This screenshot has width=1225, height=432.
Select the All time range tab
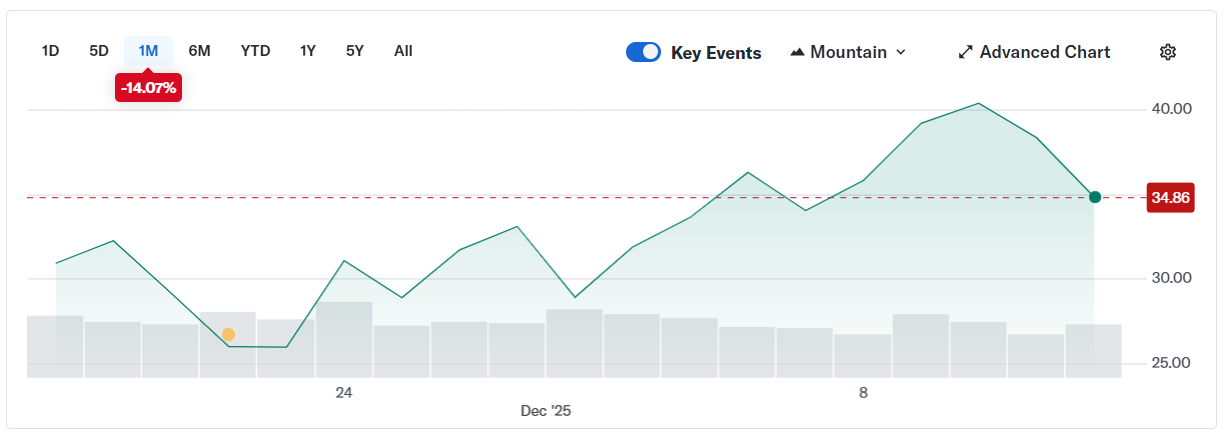[403, 51]
